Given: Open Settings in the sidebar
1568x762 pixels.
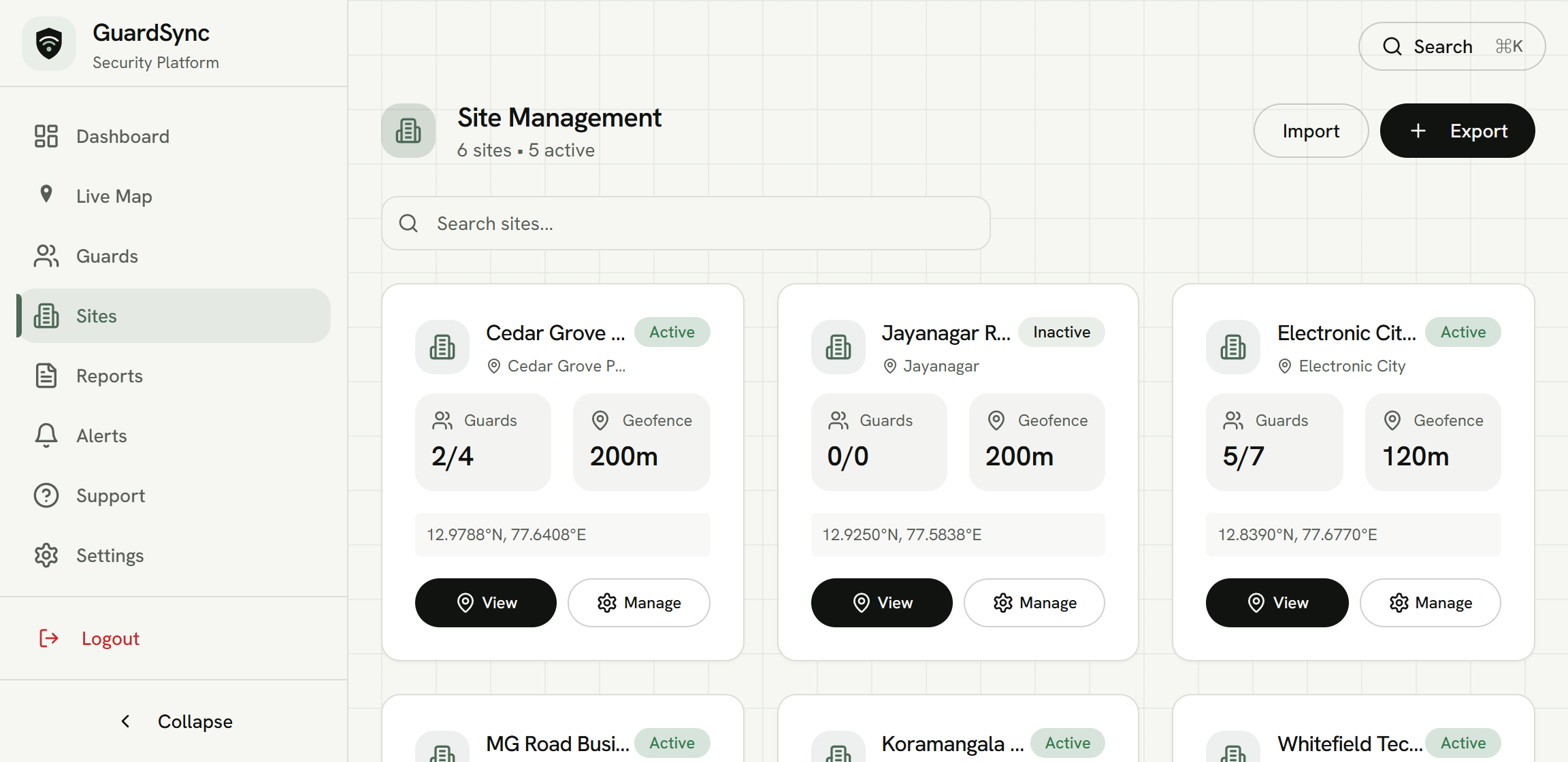Looking at the screenshot, I should pos(174,555).
